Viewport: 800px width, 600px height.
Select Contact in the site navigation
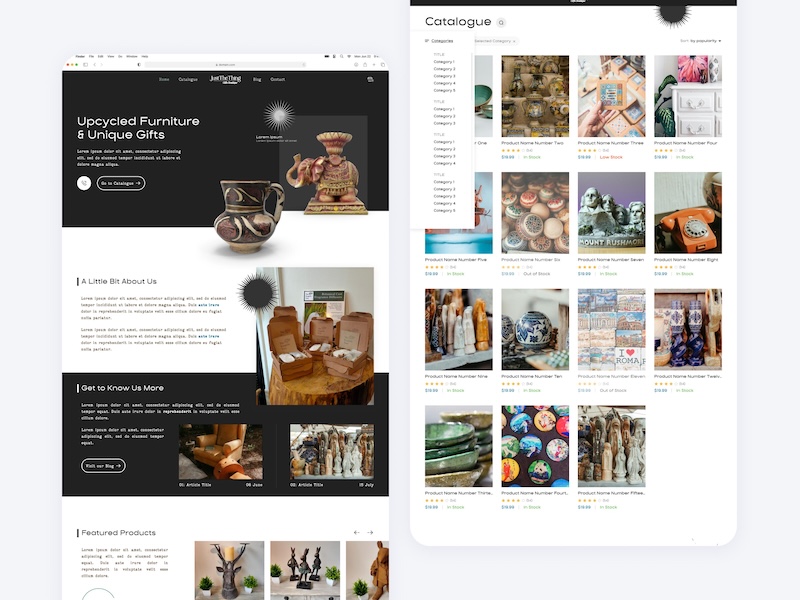pos(279,78)
